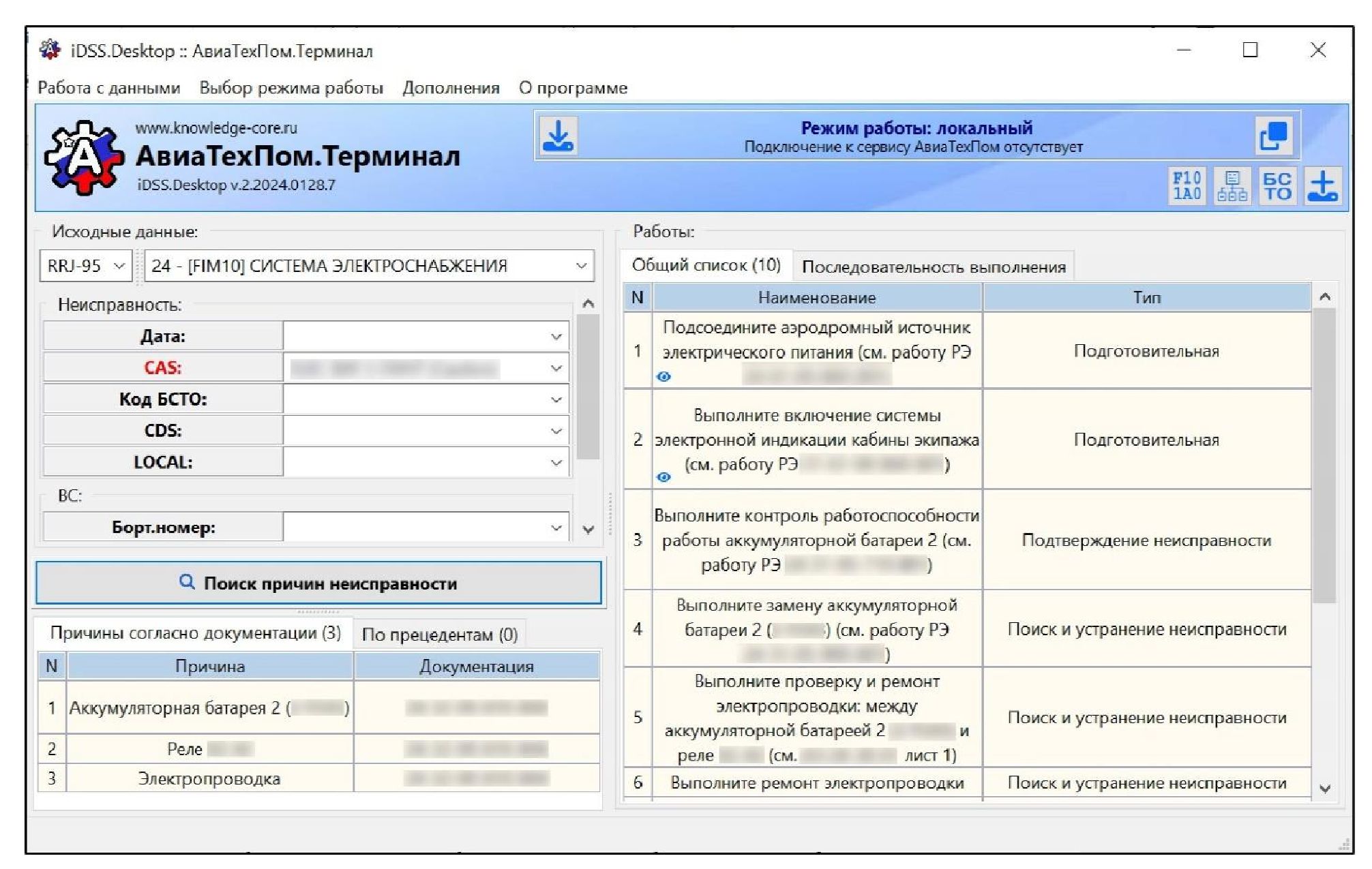The image size is (1372, 869).
Task: Click the magnifier in search button
Action: tap(186, 581)
